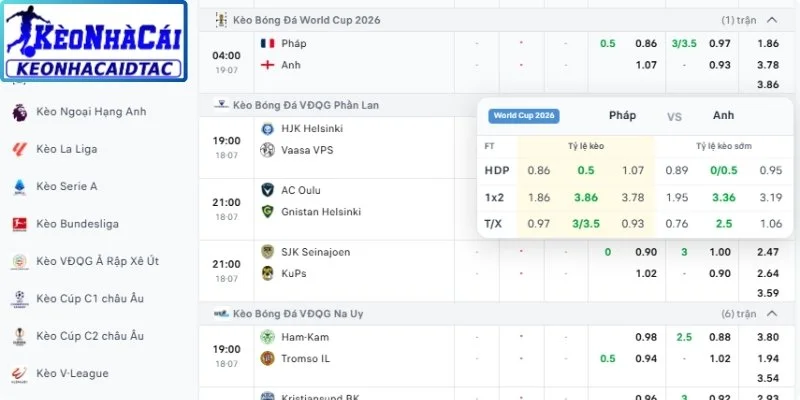The image size is (800, 400).
Task: Click the Champions League C1 cup icon
Action: [x=19, y=299]
